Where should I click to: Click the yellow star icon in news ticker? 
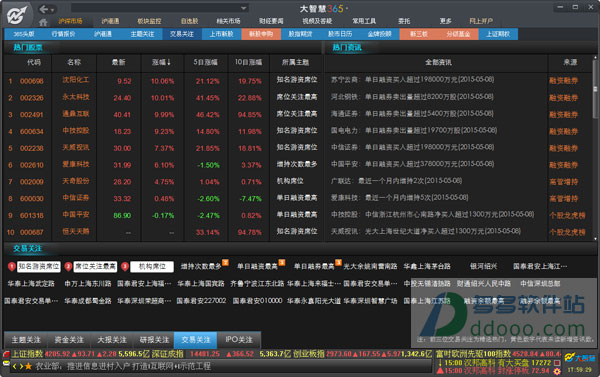tap(28, 366)
